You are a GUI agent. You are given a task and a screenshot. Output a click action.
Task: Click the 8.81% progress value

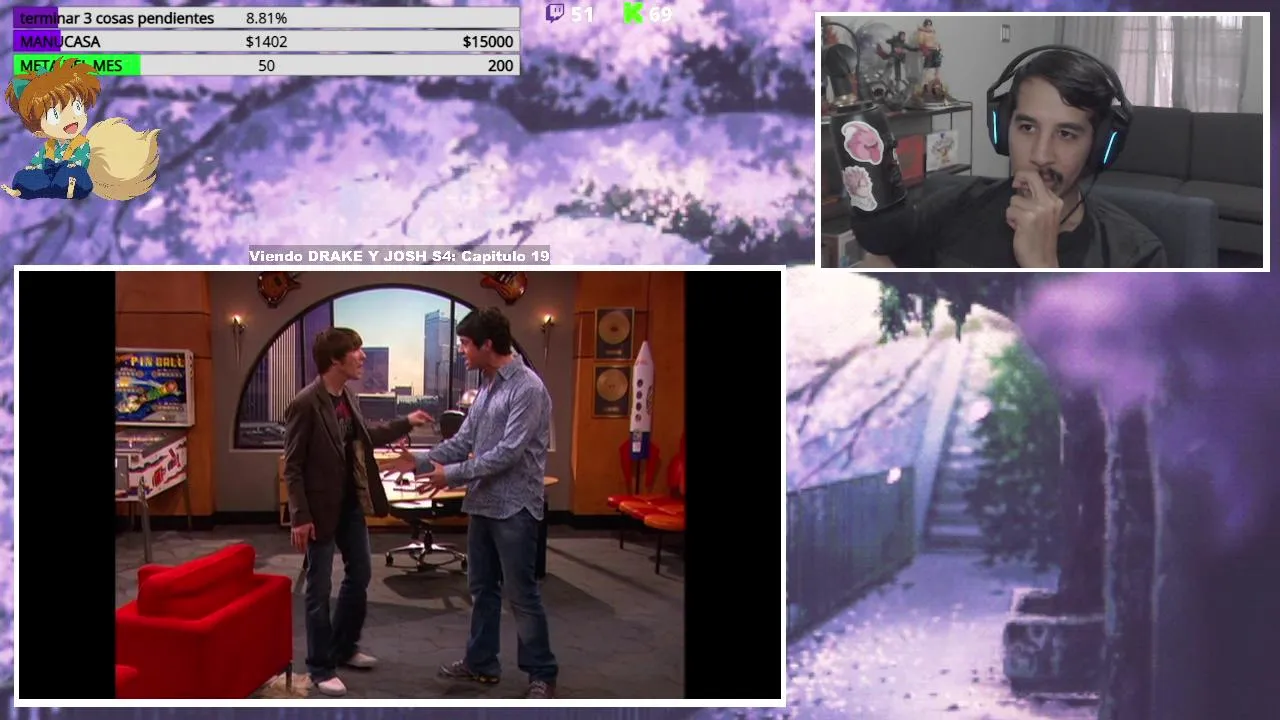266,18
